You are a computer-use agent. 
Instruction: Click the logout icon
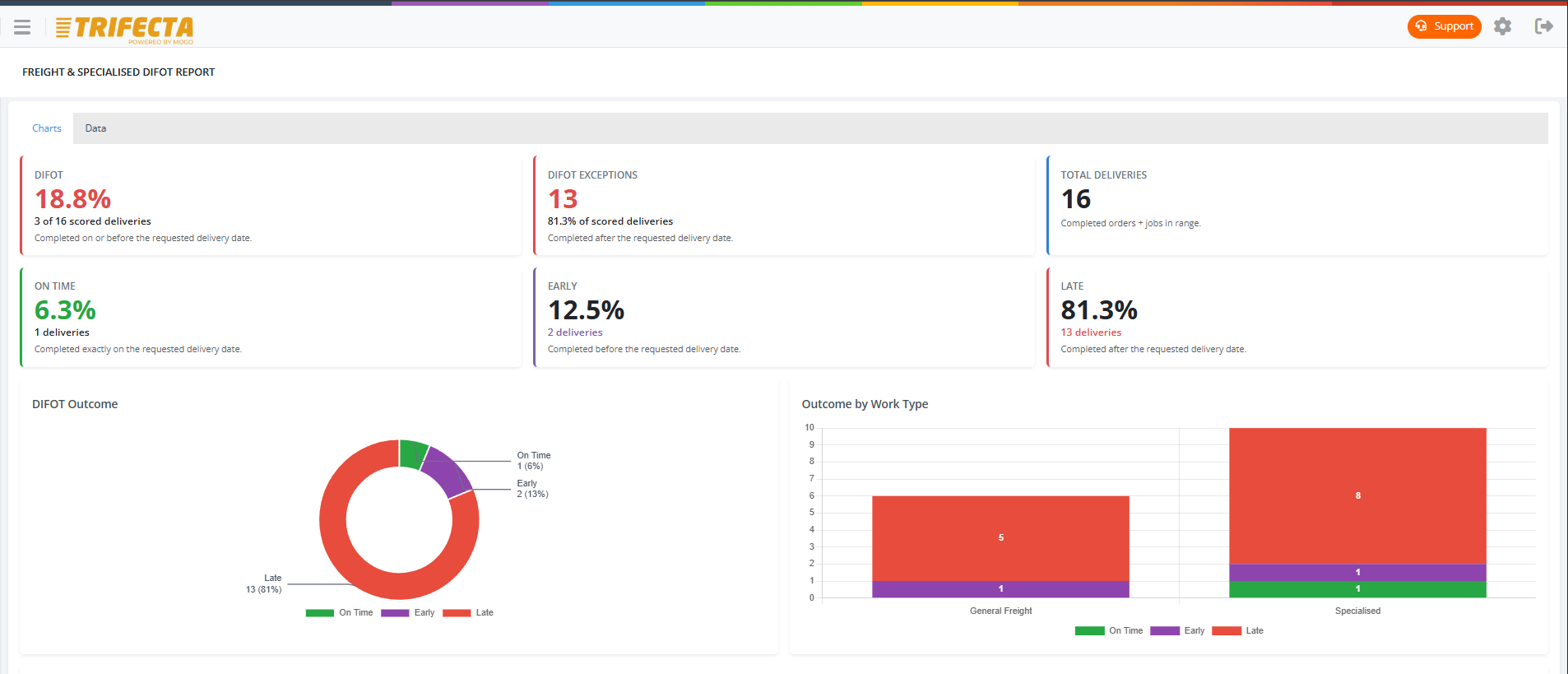click(x=1544, y=26)
